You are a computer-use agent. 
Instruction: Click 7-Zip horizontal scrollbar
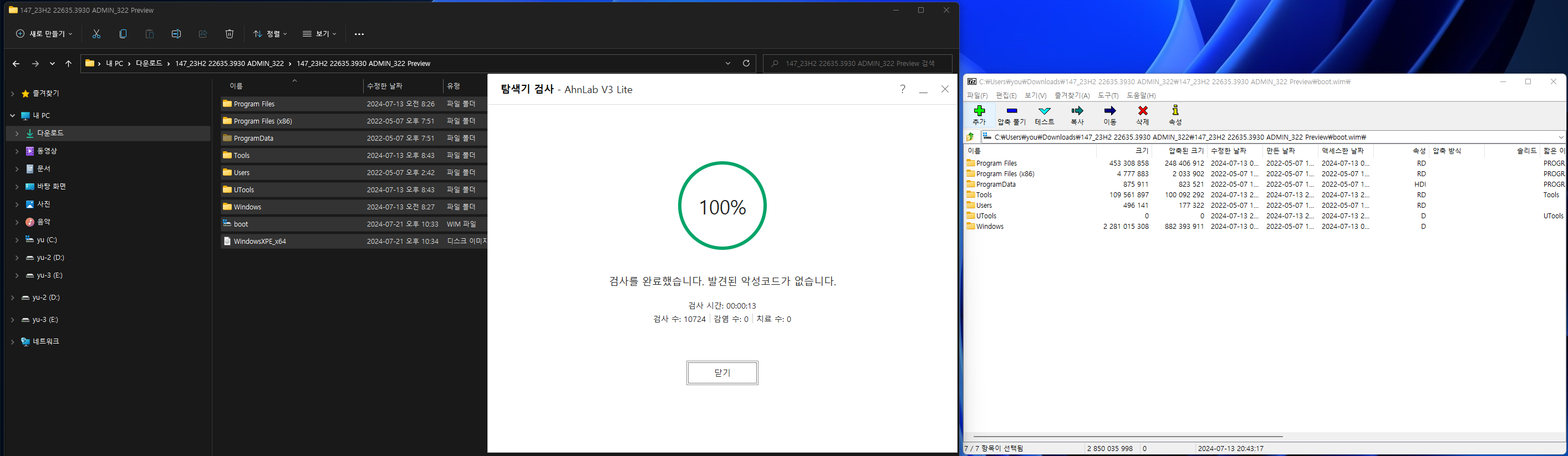[x=1128, y=436]
